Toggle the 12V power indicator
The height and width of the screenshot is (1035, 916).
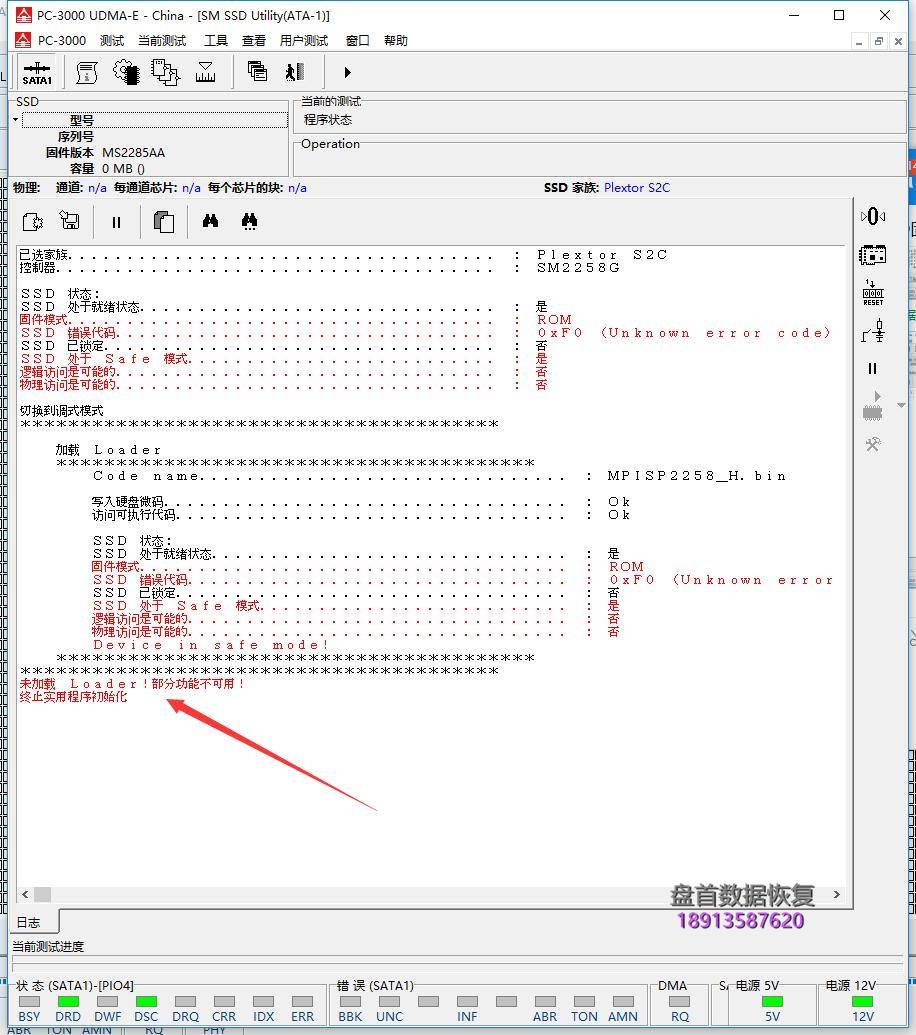[x=862, y=1001]
